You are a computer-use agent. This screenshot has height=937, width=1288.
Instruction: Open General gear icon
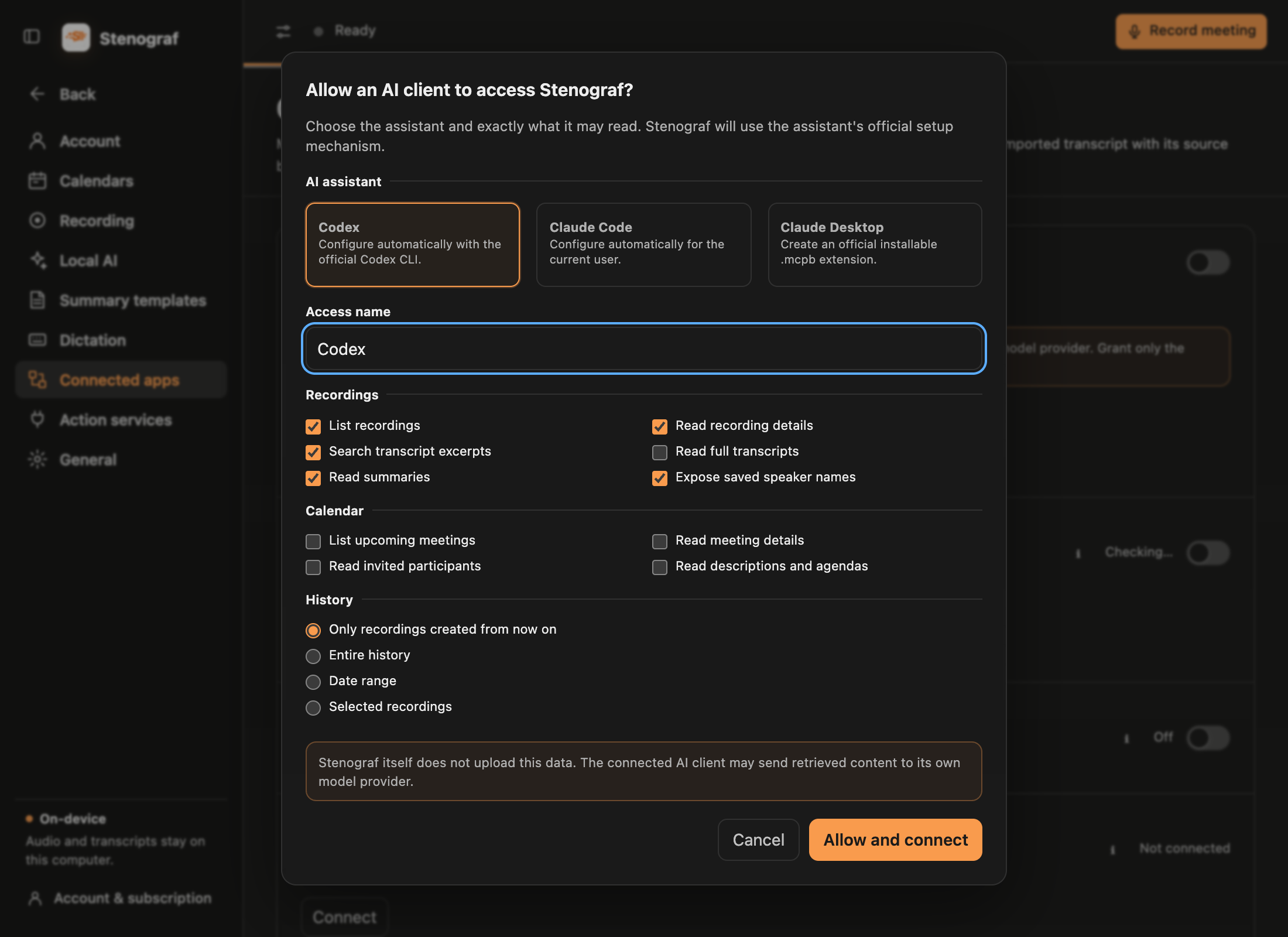pyautogui.click(x=37, y=459)
